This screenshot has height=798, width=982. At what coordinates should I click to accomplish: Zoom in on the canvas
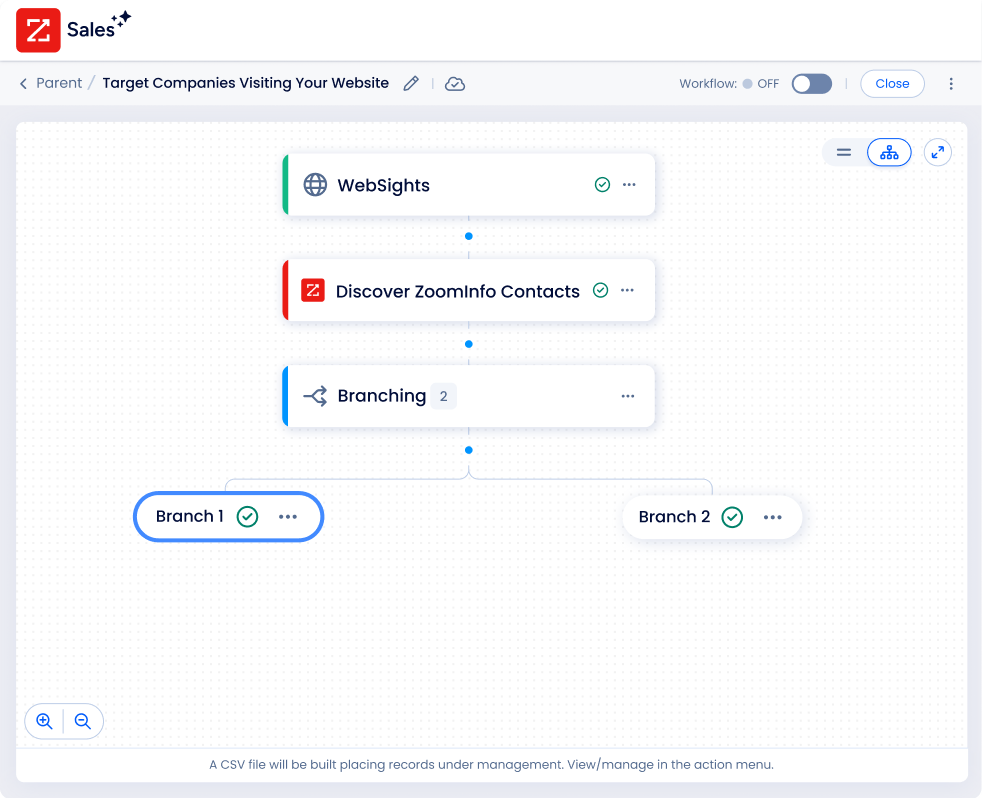point(44,721)
